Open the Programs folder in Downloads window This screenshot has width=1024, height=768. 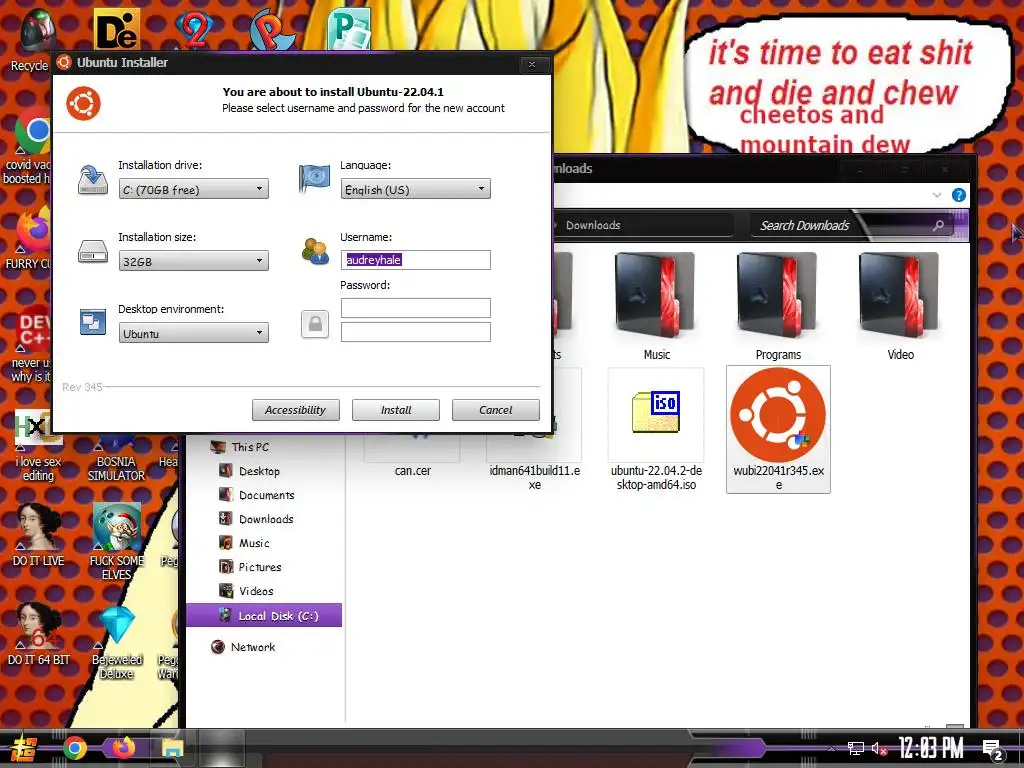777,307
